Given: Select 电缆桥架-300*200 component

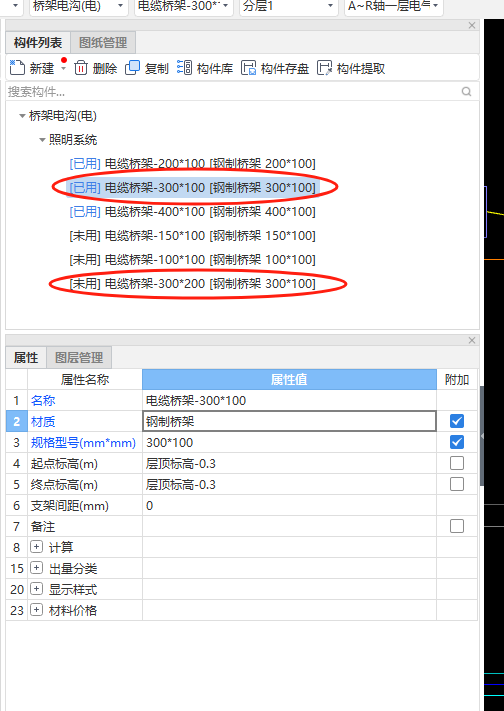Looking at the screenshot, I should (192, 284).
